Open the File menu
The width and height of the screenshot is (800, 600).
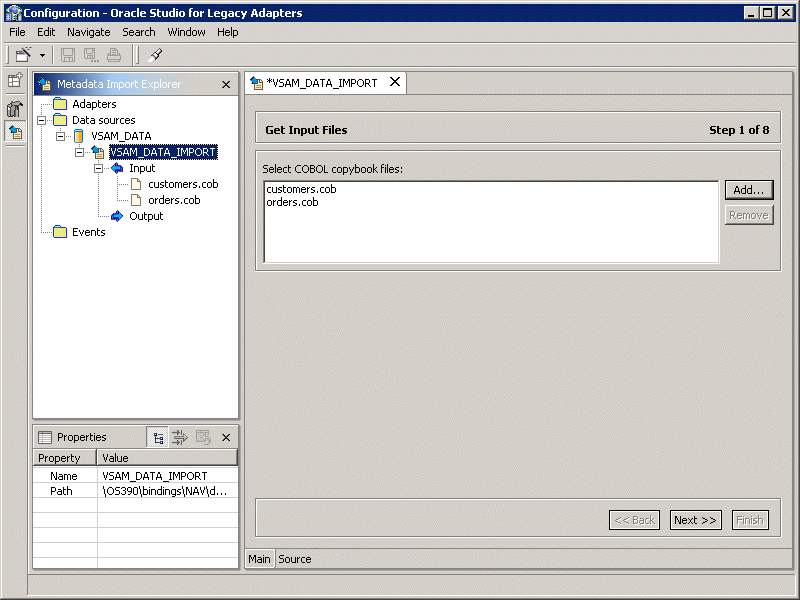[17, 32]
